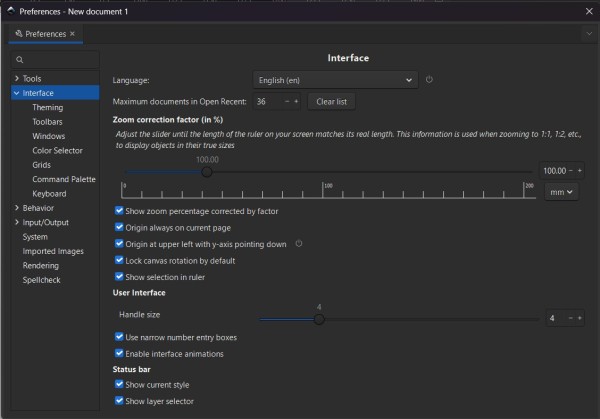Toggle Show current style checkbox
The width and height of the screenshot is (600, 419).
pos(119,384)
